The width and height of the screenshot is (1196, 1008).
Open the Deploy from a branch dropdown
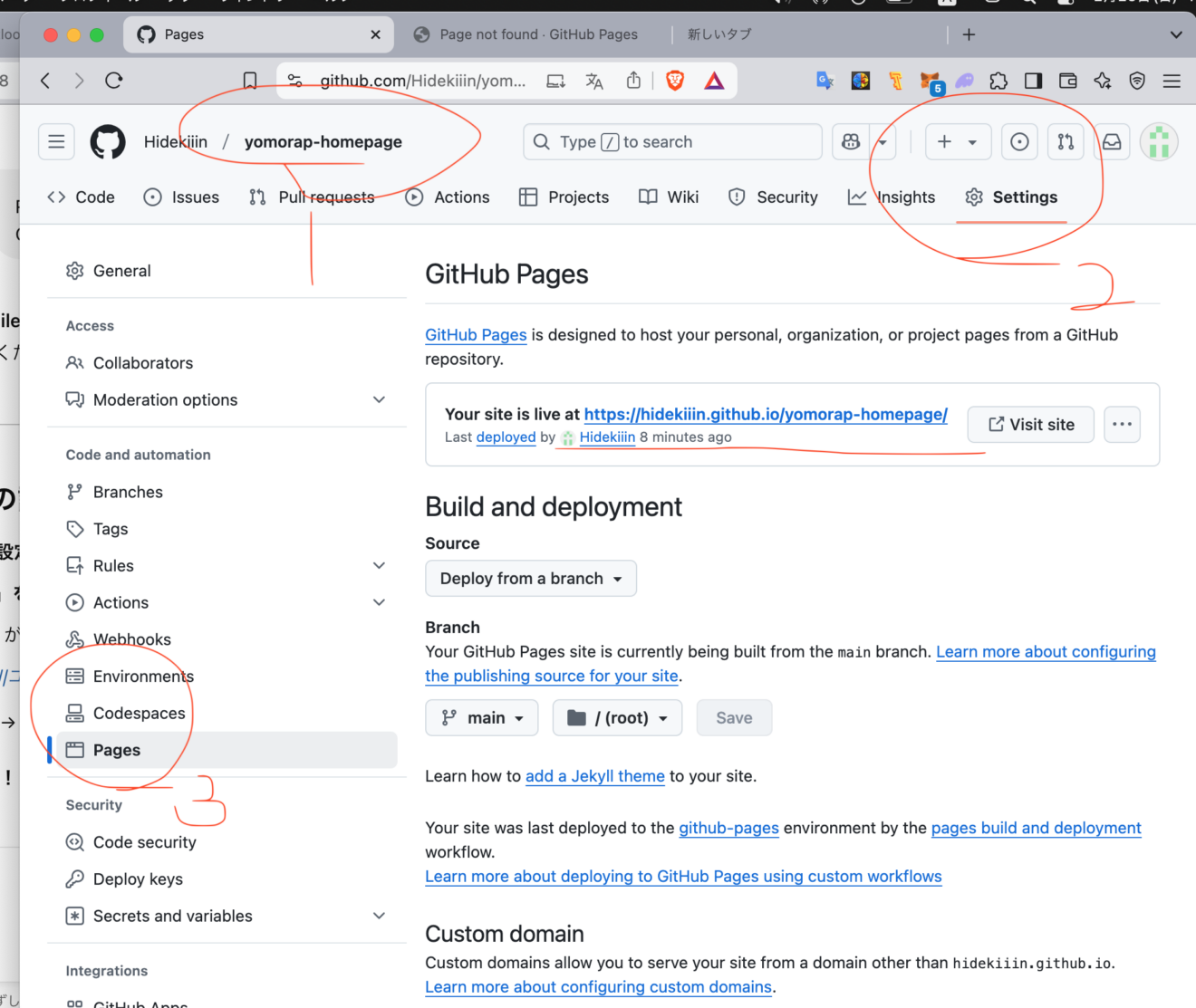[x=530, y=578]
